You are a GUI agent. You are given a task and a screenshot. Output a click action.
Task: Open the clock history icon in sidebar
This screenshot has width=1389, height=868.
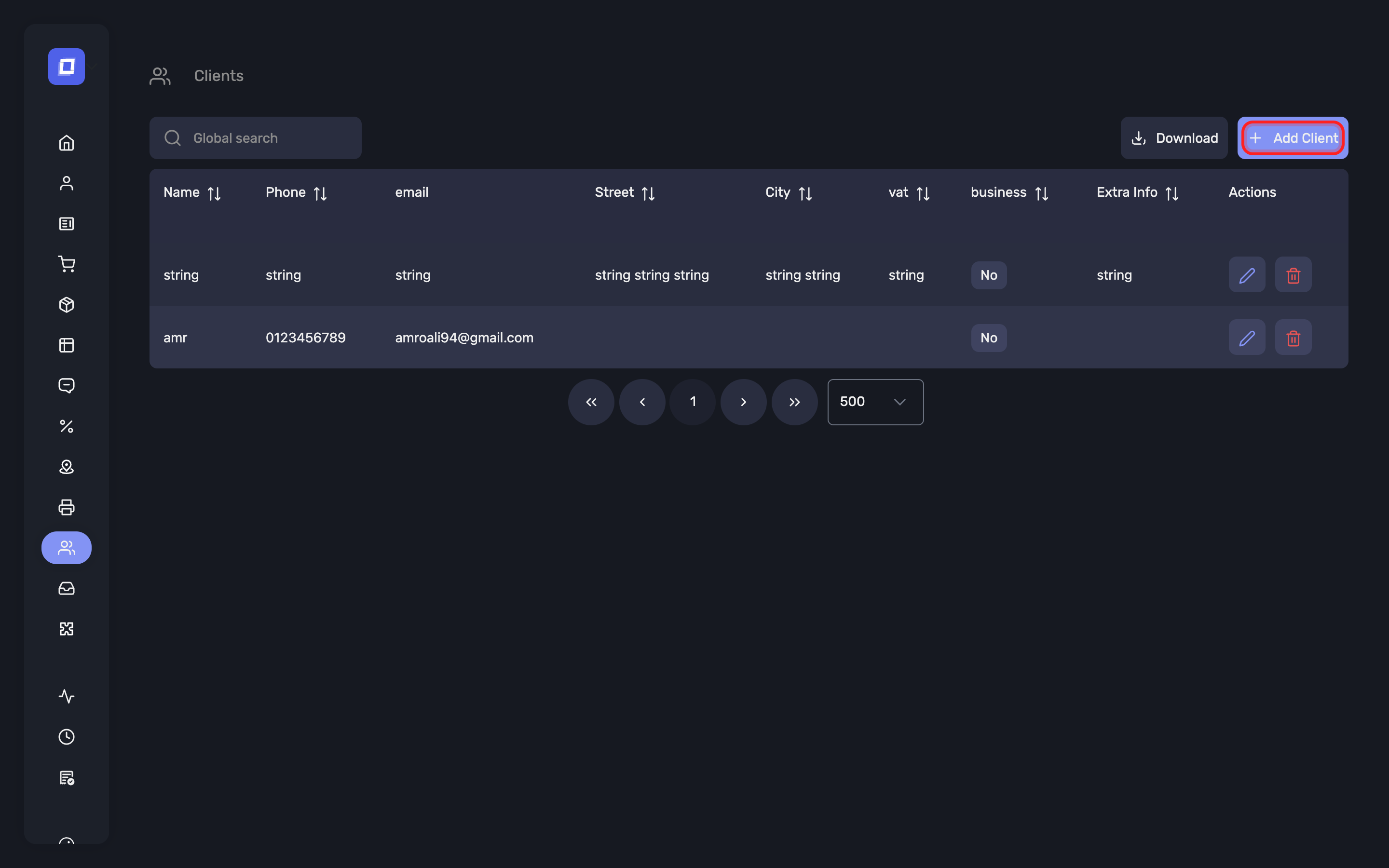pos(67,737)
